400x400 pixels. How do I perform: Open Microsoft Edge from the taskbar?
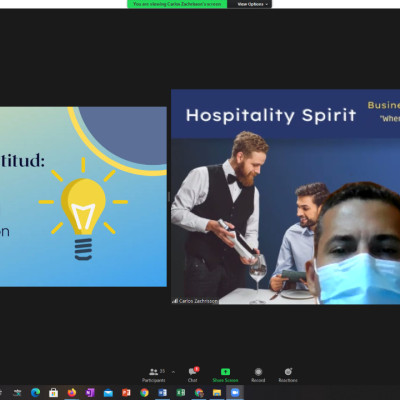pos(35,393)
